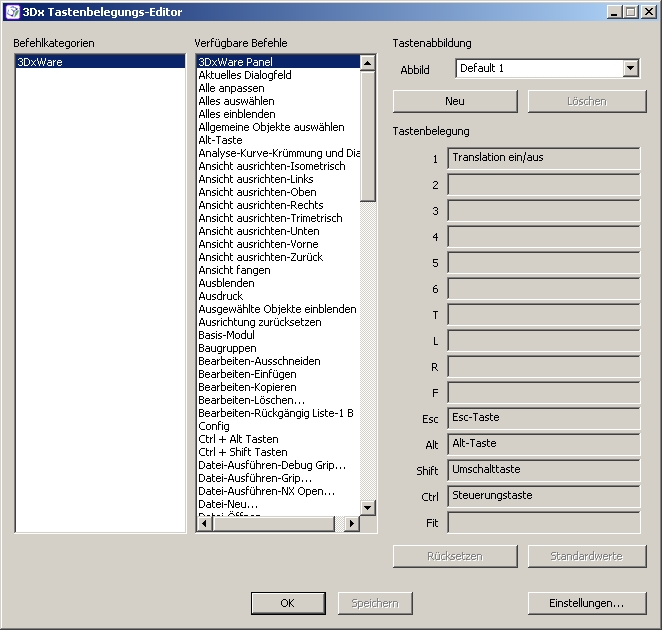Choose Ansicht ausrichten-Trimetrisch

278,218
